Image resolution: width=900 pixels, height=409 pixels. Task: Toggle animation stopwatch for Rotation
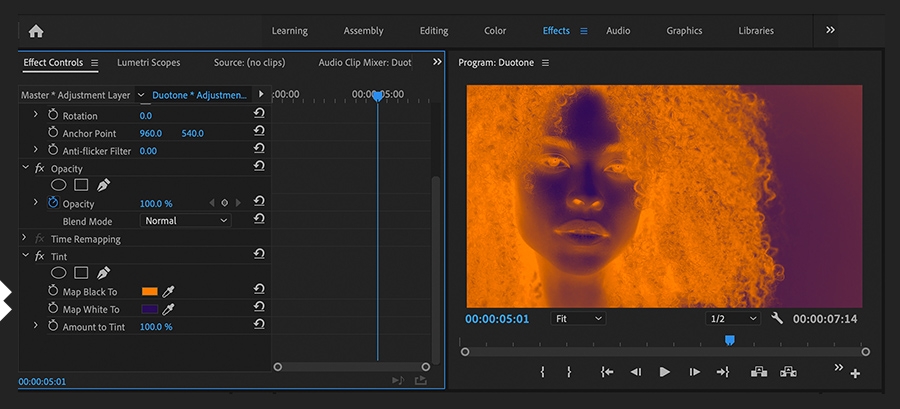53,116
